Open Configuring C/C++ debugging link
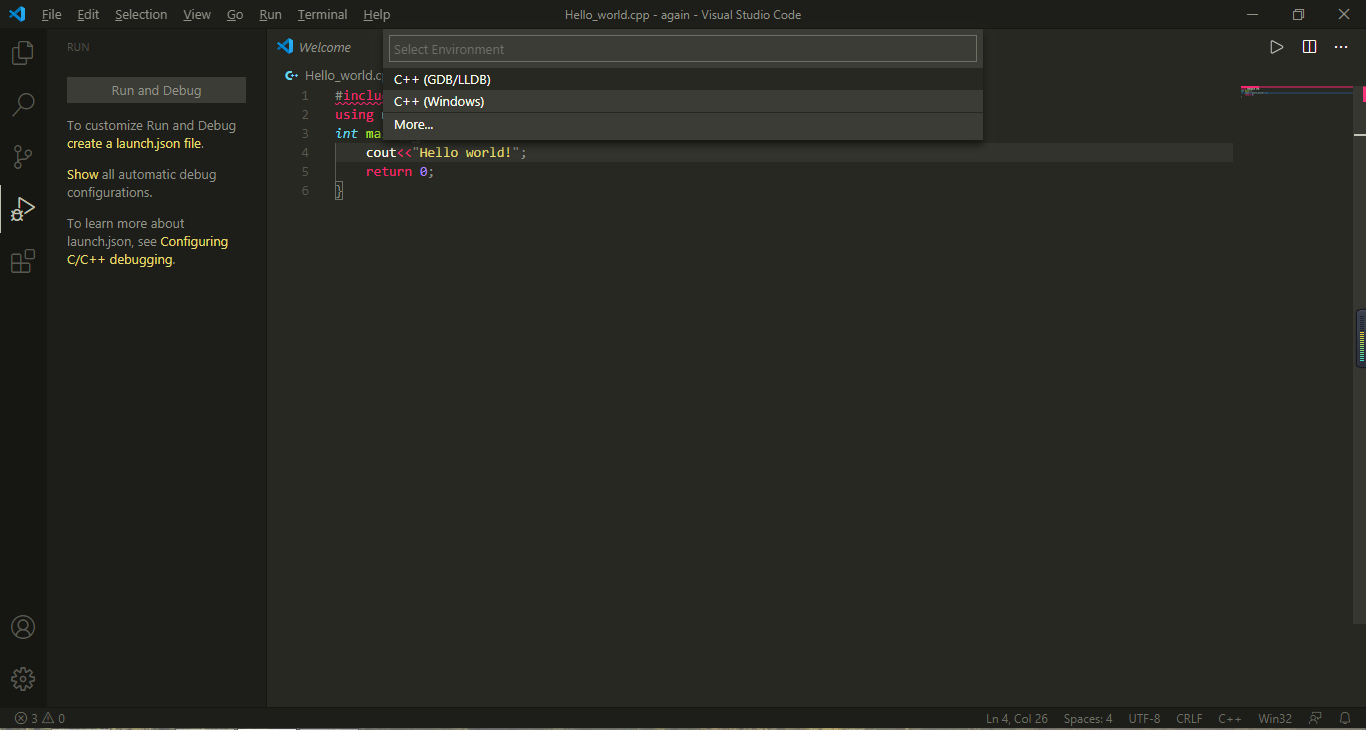The image size is (1366, 730). [x=147, y=251]
